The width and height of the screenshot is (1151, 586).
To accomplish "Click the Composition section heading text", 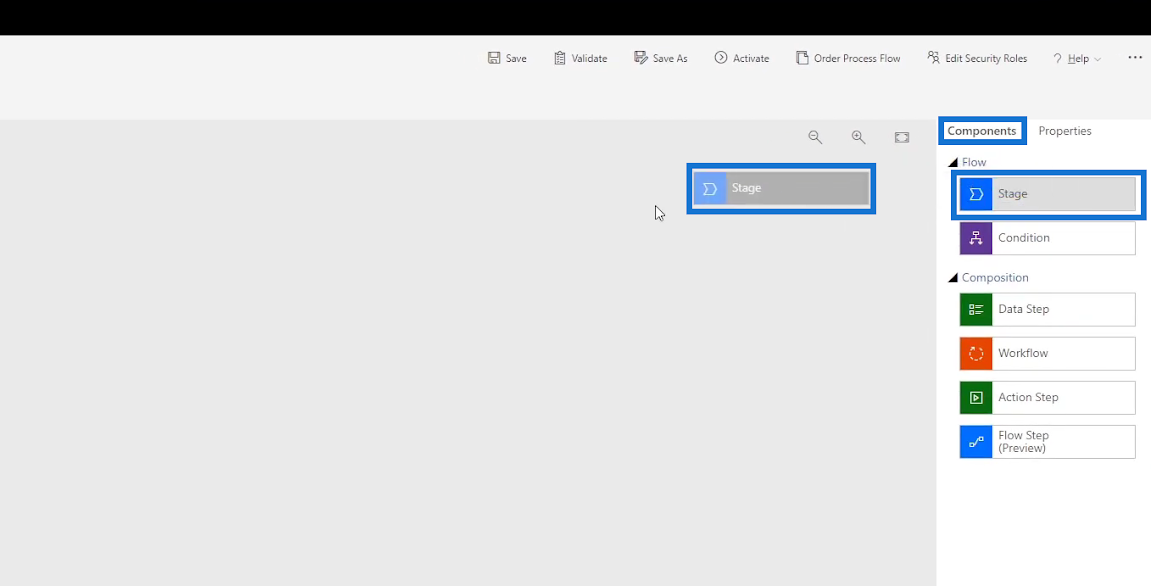I will (995, 278).
